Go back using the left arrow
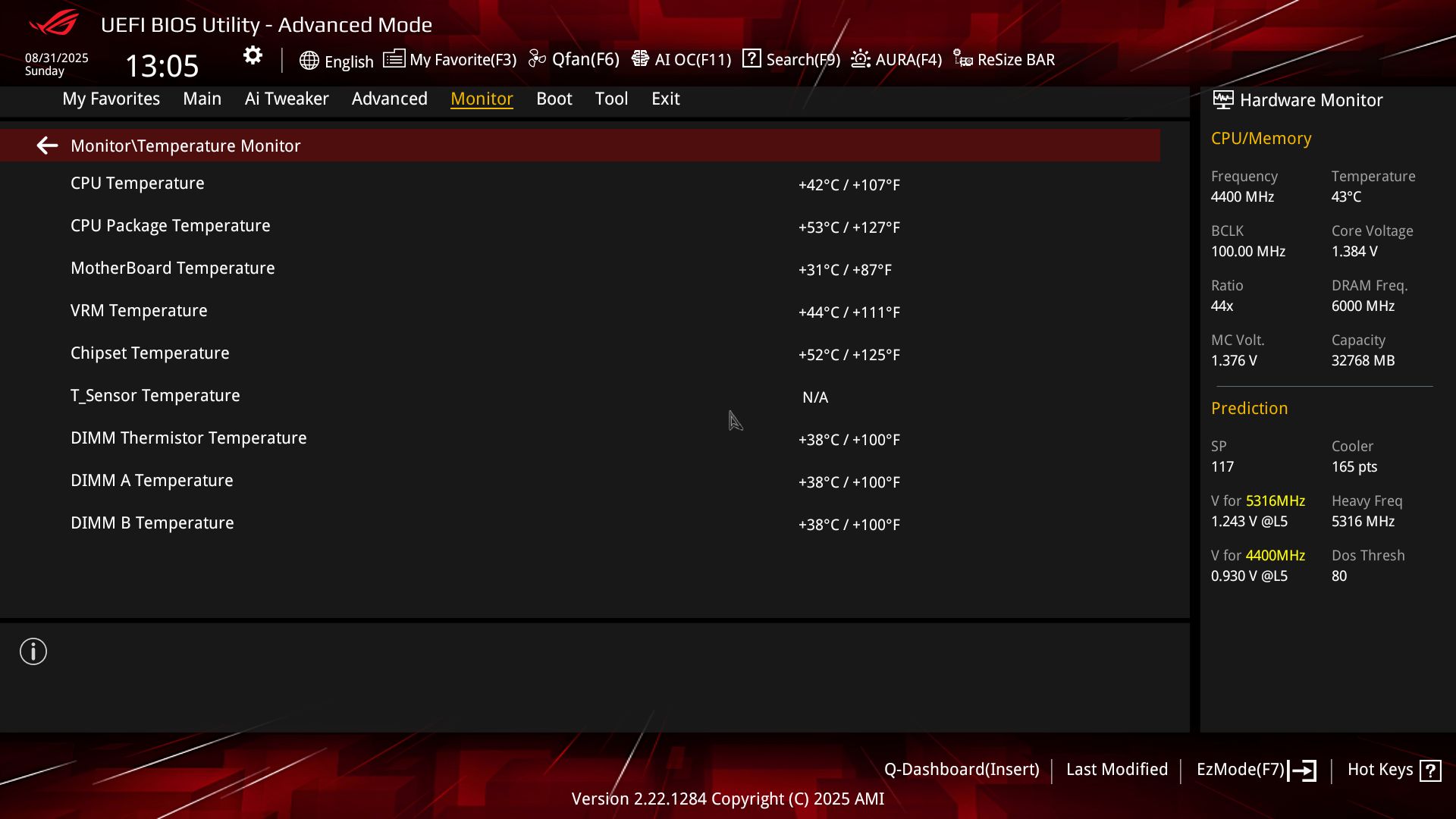 (x=47, y=146)
